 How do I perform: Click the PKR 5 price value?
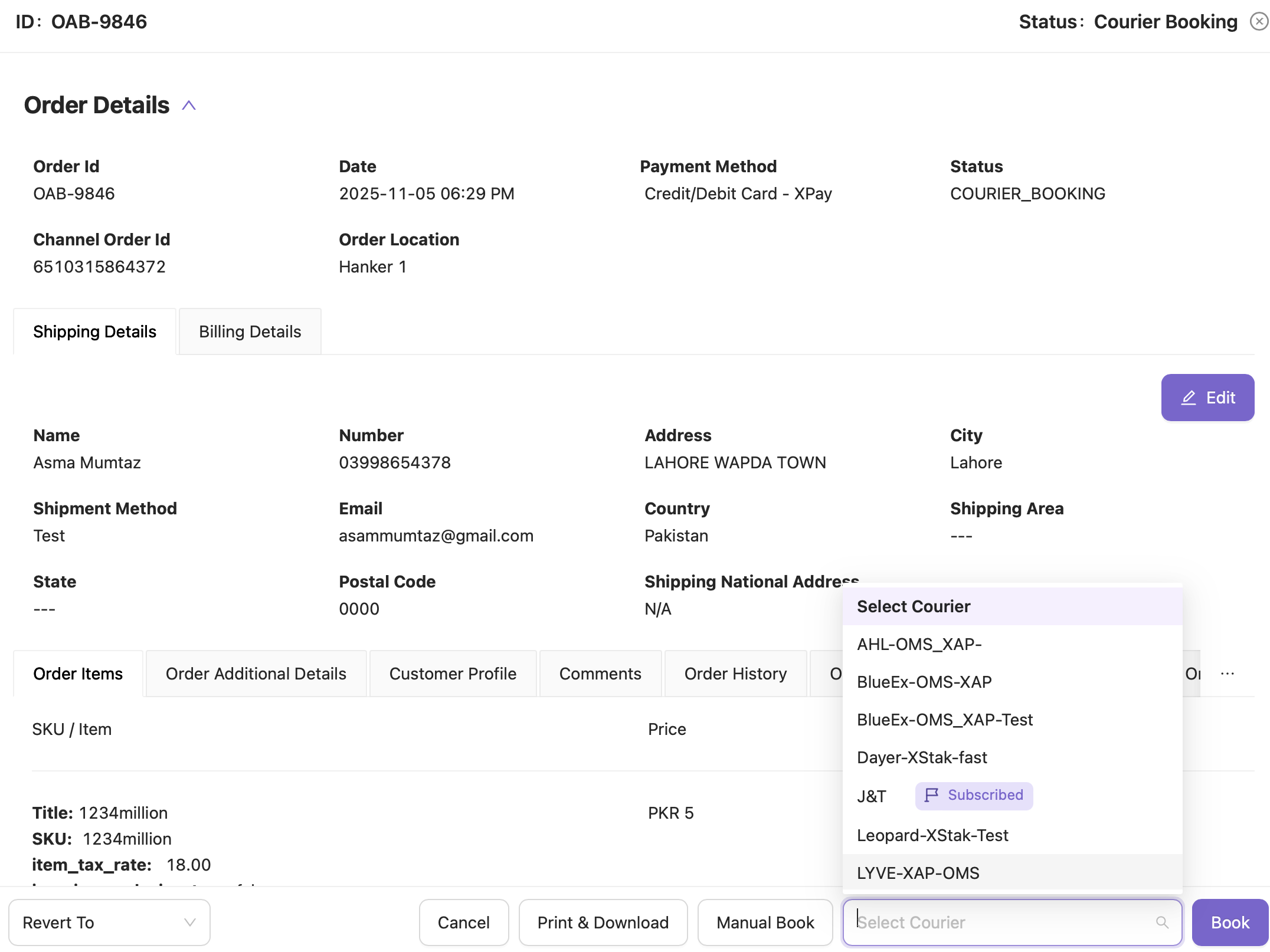670,813
